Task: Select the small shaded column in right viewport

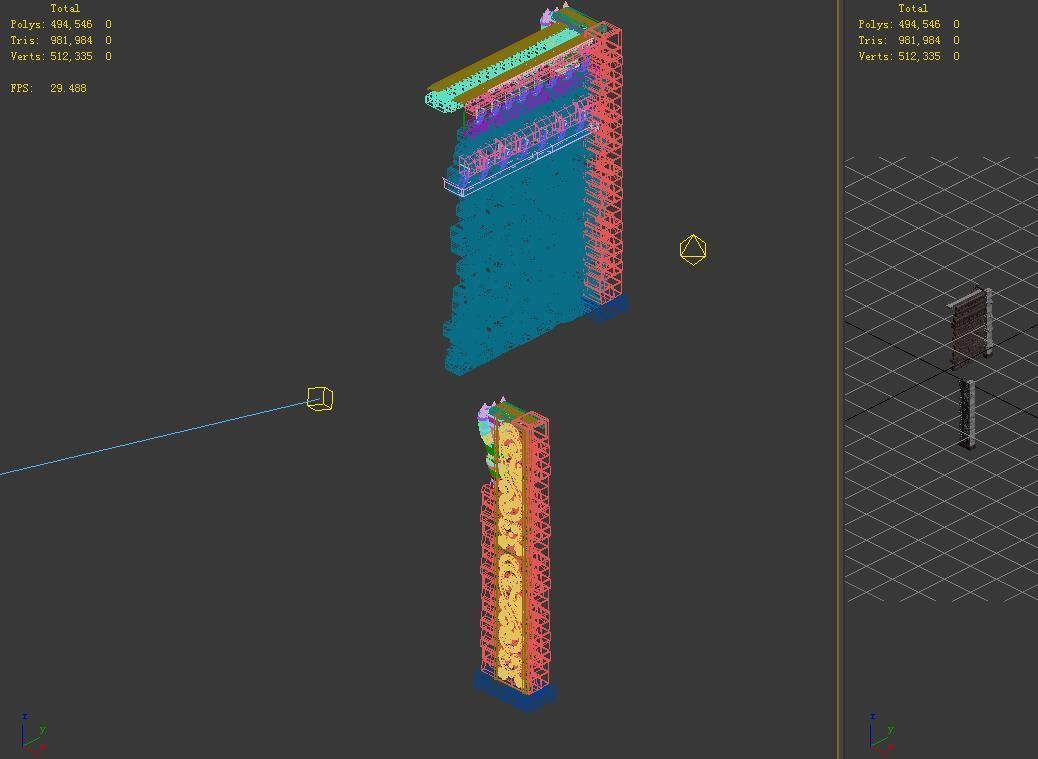Action: point(968,413)
